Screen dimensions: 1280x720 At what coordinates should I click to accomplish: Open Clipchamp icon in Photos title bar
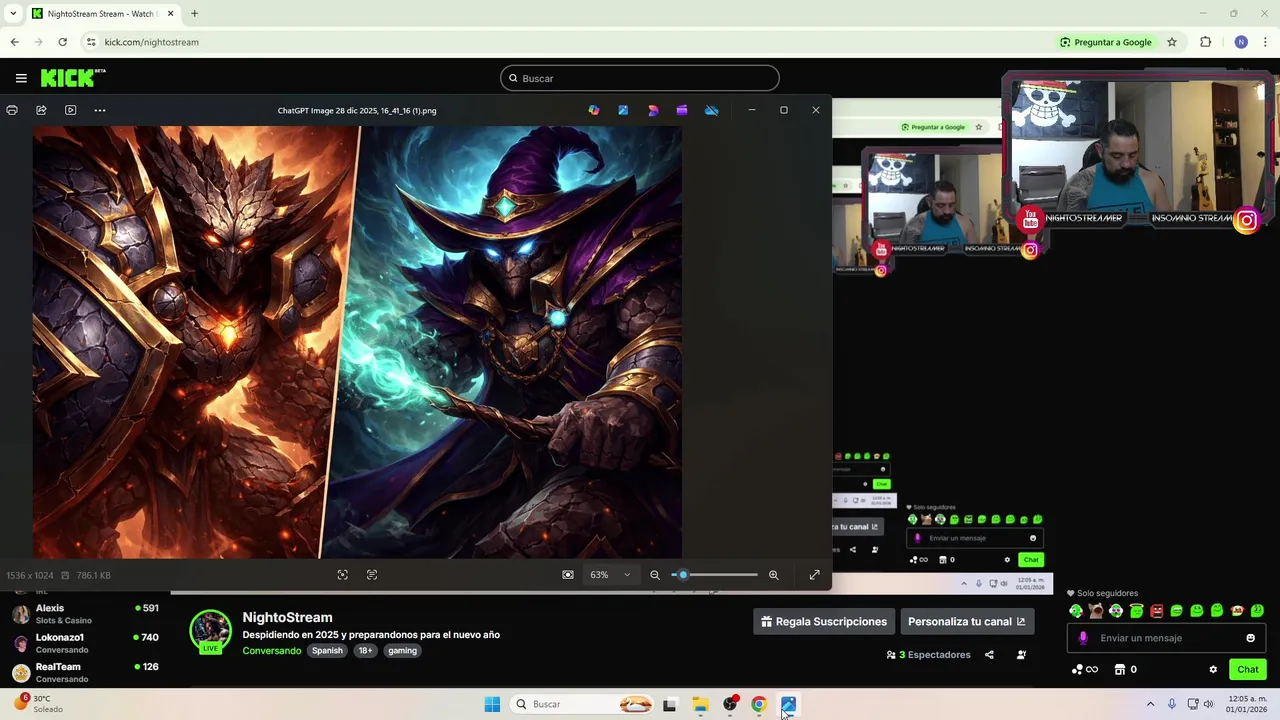682,110
